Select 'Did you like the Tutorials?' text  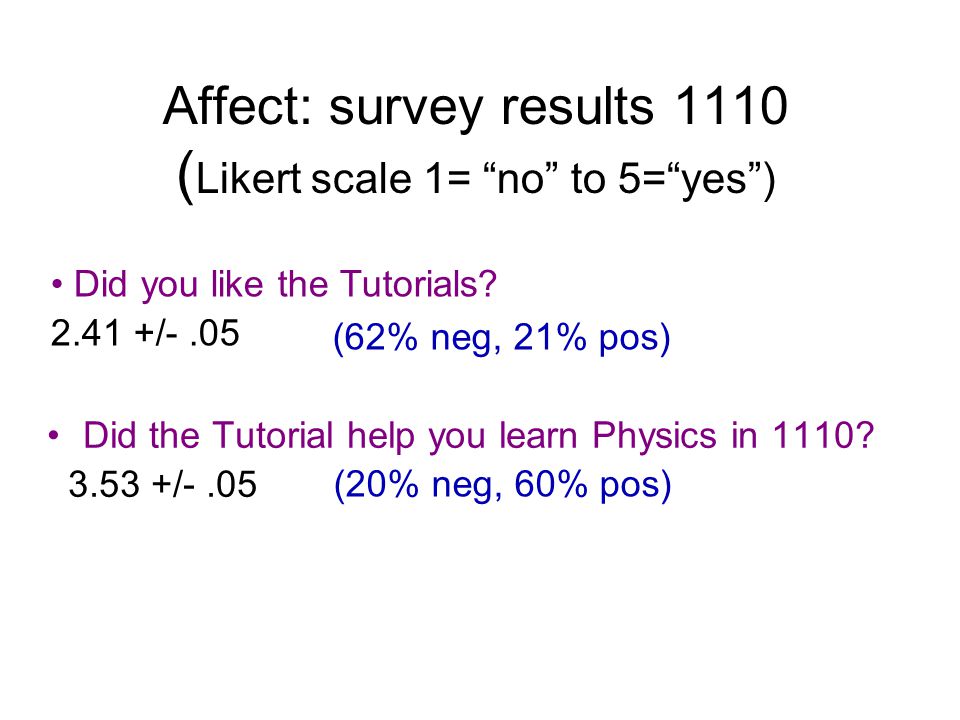(x=285, y=285)
